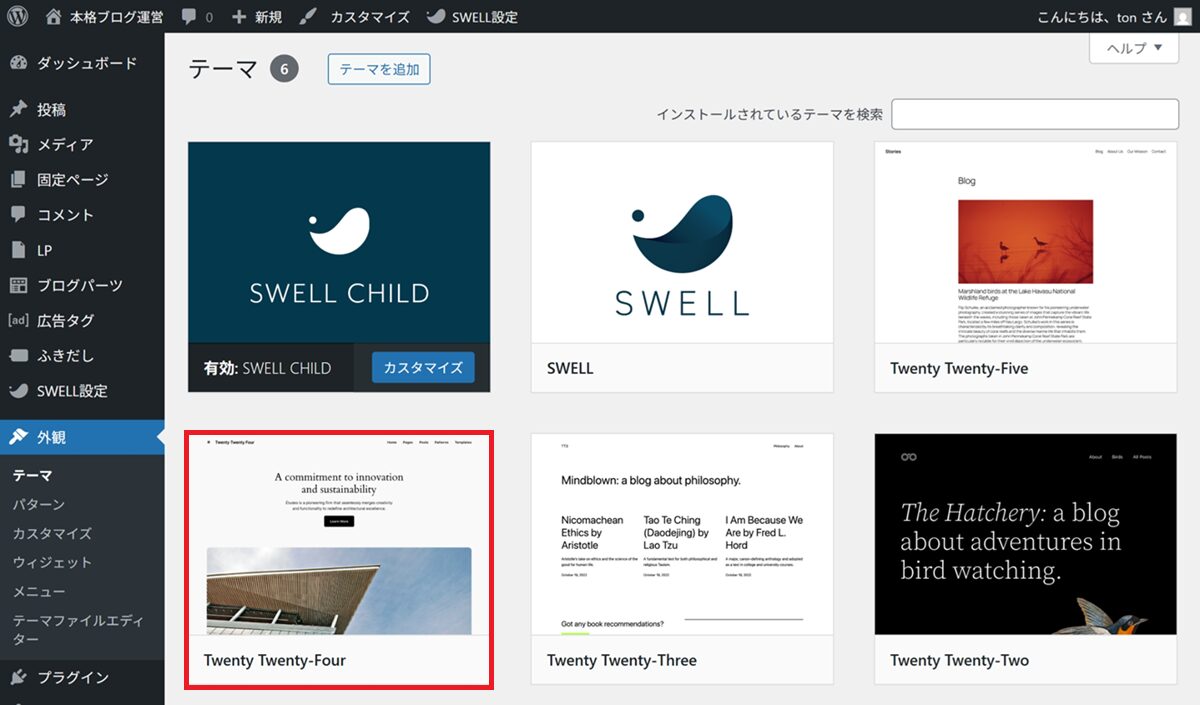The image size is (1200, 705).
Task: Open the Patterns submenu item
Action: (x=39, y=505)
